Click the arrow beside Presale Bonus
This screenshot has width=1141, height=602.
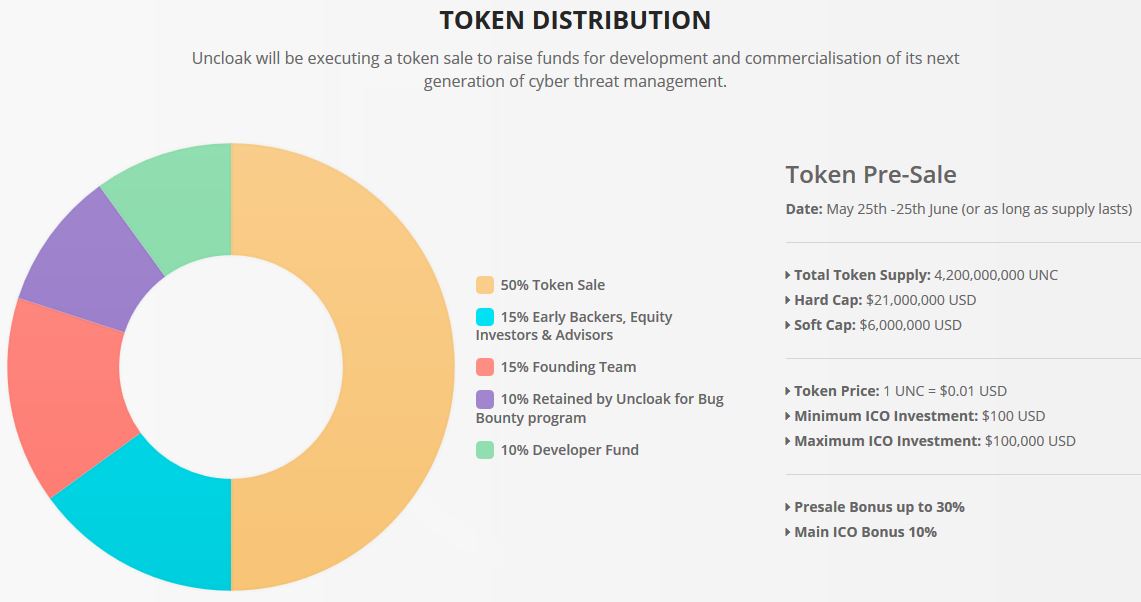point(788,507)
